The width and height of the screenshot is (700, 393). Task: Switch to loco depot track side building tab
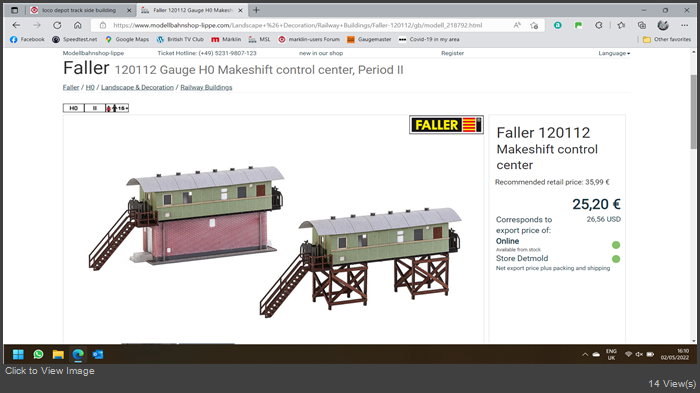coord(79,10)
